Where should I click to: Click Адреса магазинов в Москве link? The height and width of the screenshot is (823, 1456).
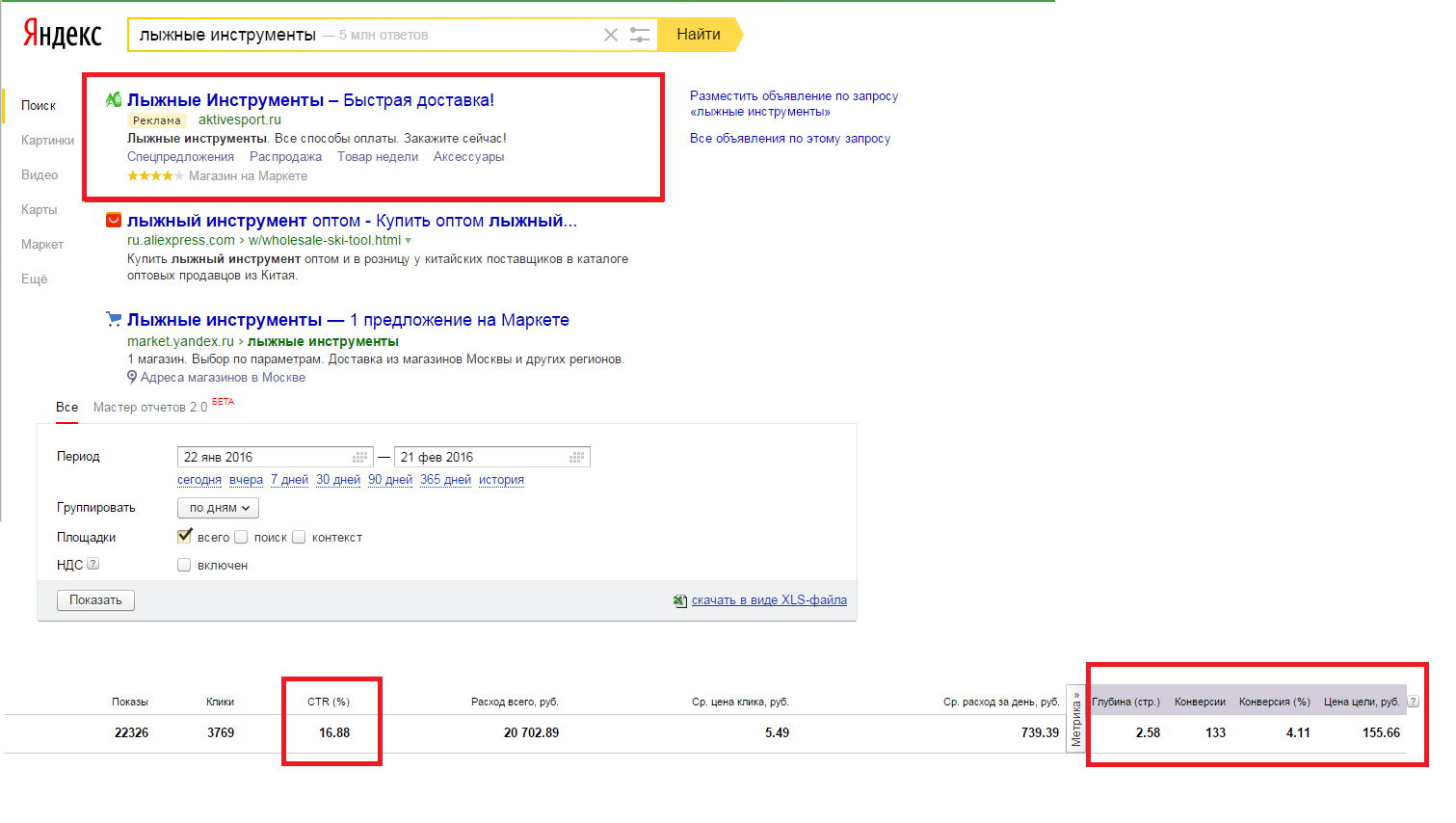[x=223, y=377]
